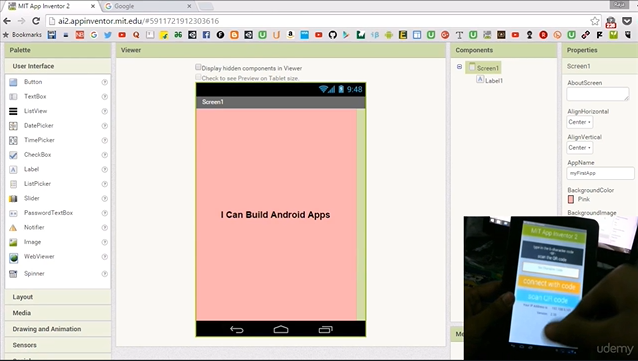The height and width of the screenshot is (361, 638).
Task: Click the Screen1 title bar in viewer
Action: click(281, 102)
